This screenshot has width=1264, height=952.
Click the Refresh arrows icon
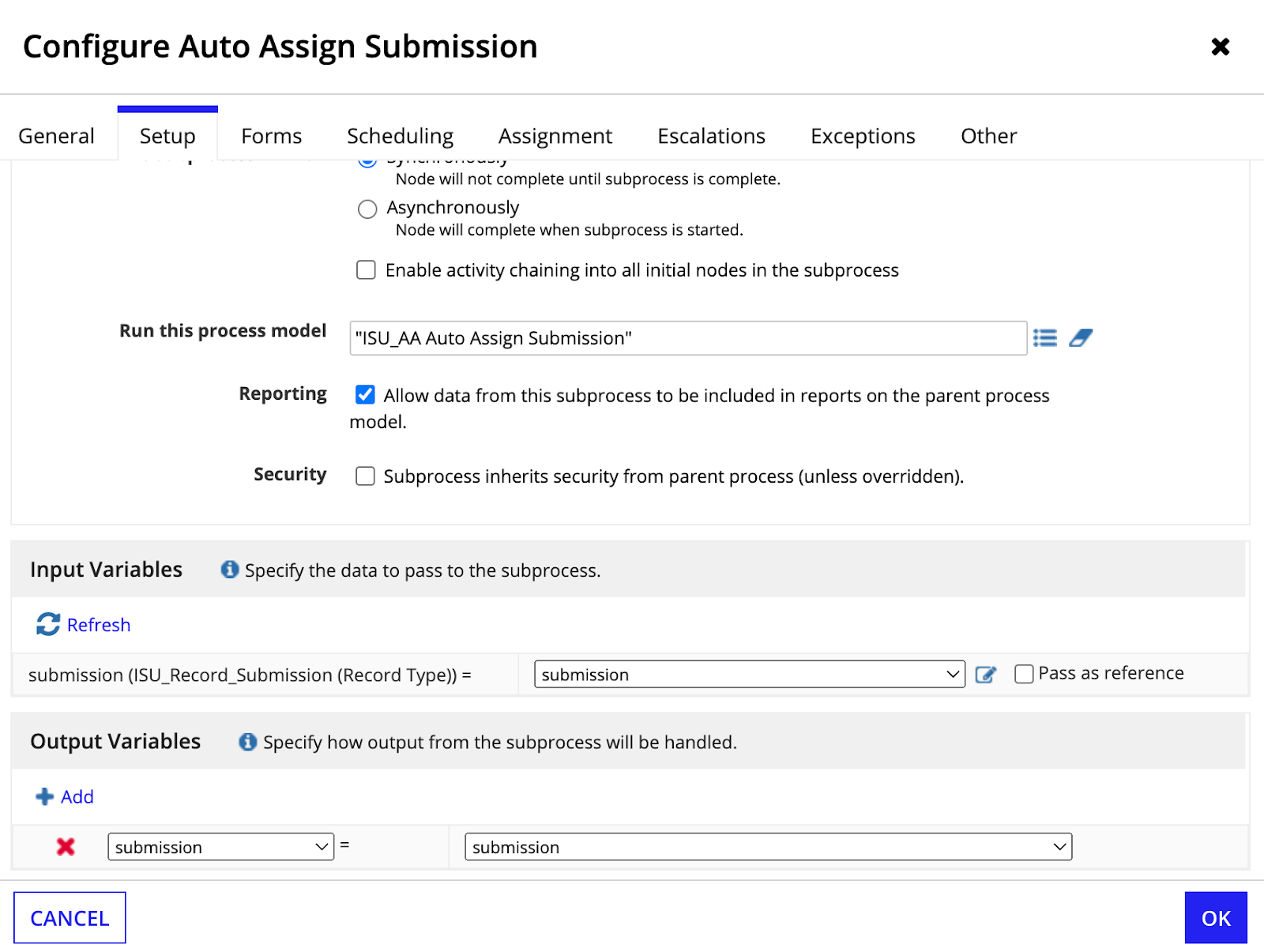click(x=48, y=624)
